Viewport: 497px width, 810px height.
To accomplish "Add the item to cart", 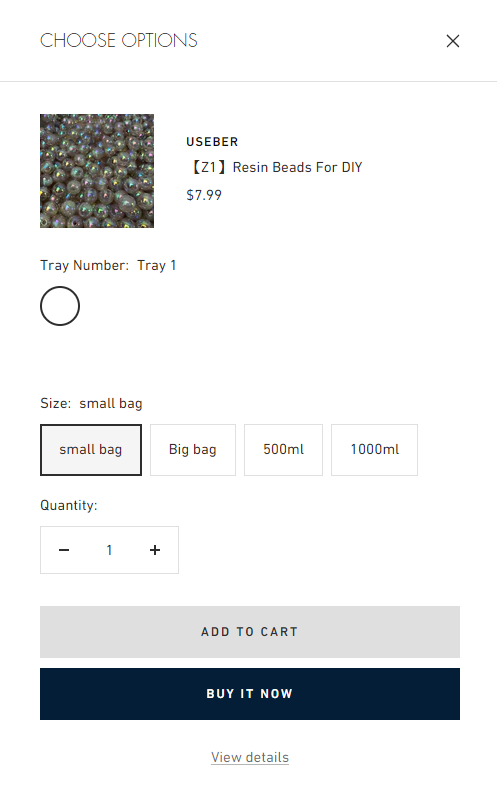I will [250, 632].
